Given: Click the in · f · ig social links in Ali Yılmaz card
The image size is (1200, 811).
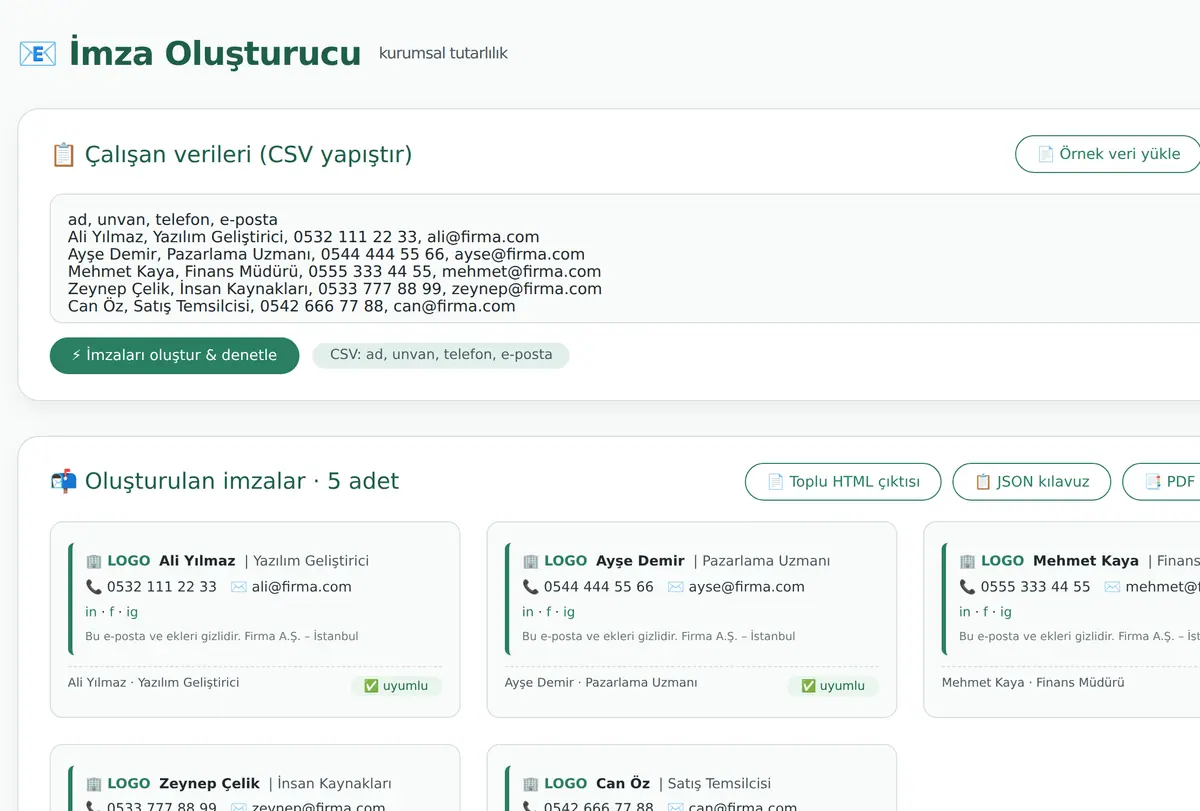Looking at the screenshot, I should [x=112, y=612].
